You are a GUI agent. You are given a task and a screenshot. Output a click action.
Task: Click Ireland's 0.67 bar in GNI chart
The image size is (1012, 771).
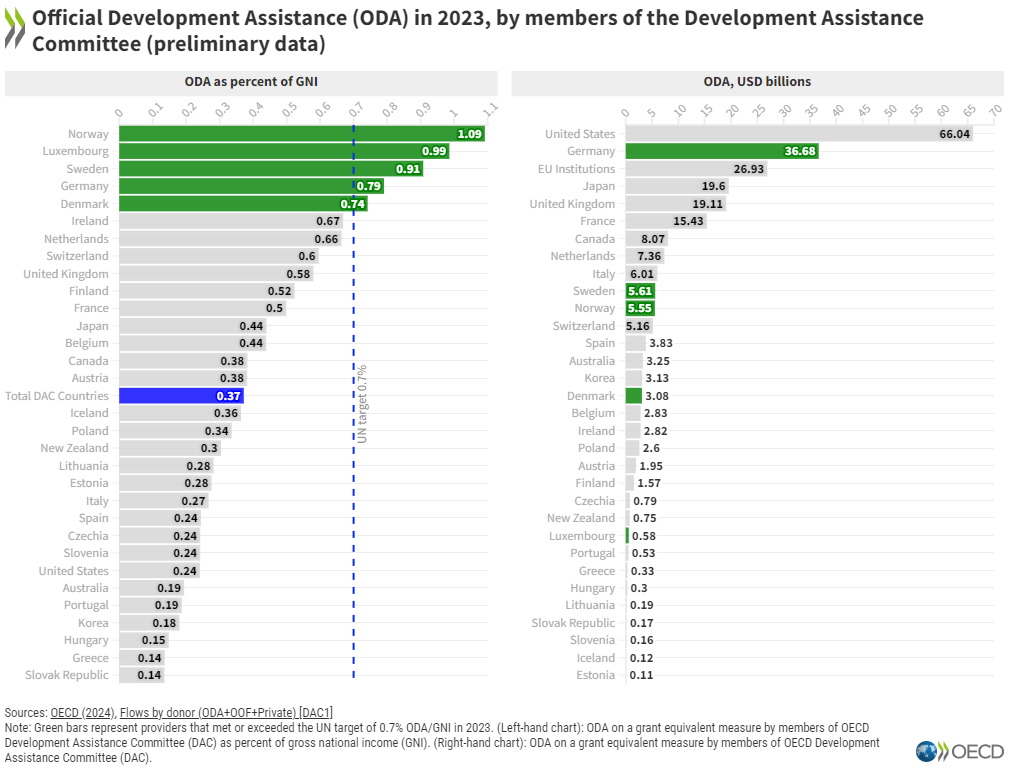click(x=230, y=221)
